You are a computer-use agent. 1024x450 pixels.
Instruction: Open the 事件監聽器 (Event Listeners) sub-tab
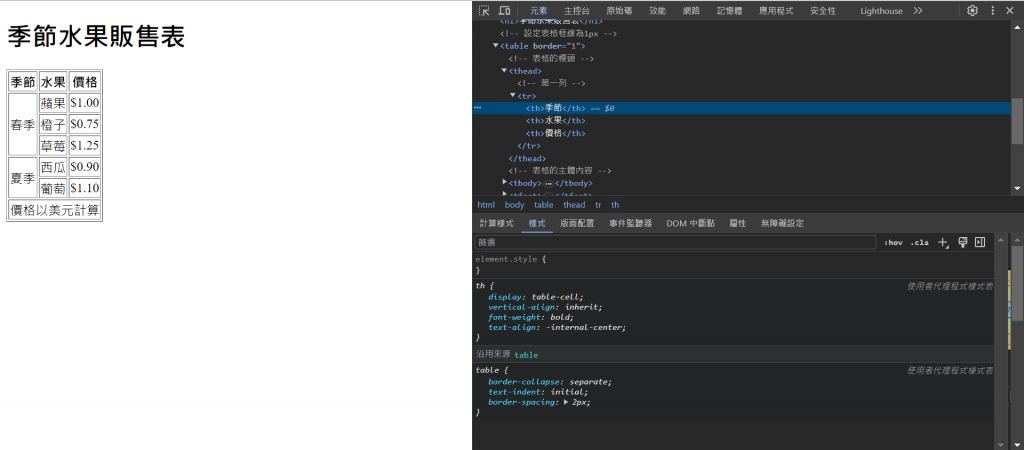point(630,223)
